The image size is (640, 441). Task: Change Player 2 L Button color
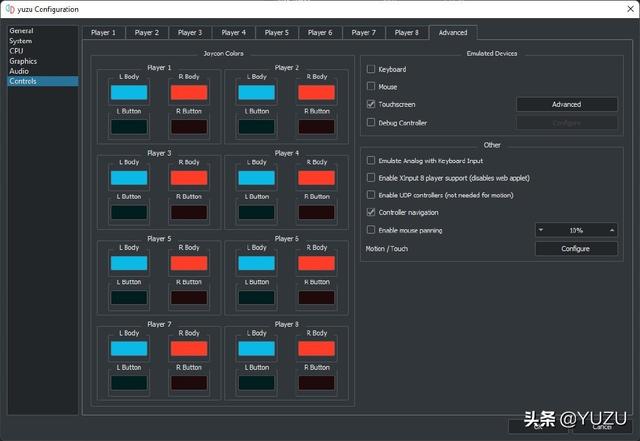coord(257,127)
